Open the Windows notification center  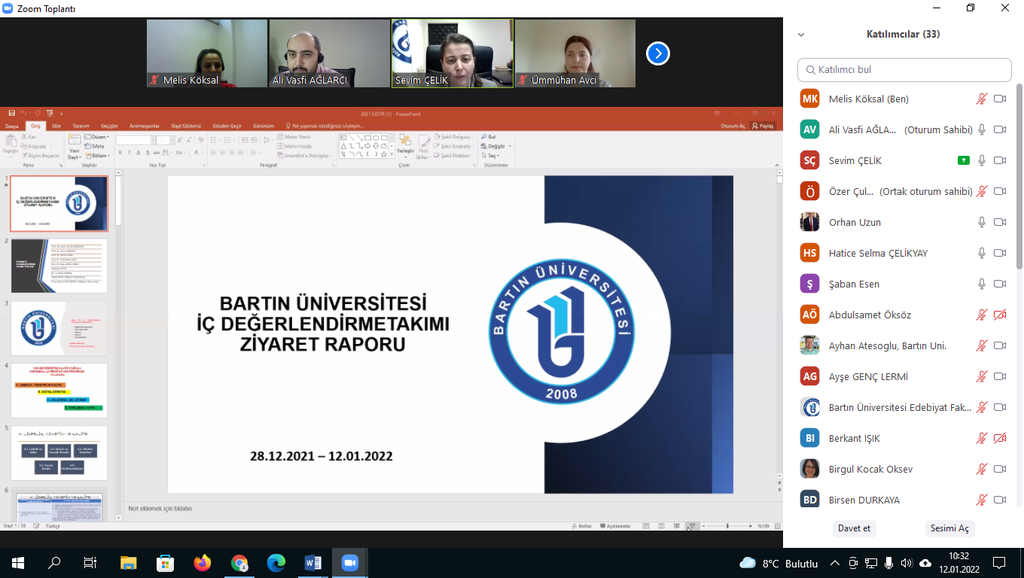[x=998, y=563]
